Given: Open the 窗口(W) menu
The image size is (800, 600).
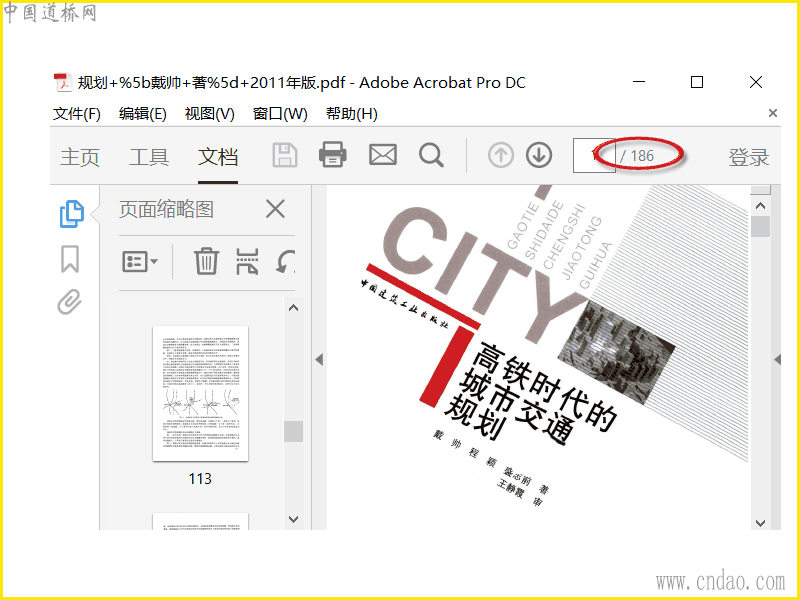Looking at the screenshot, I should [x=280, y=114].
